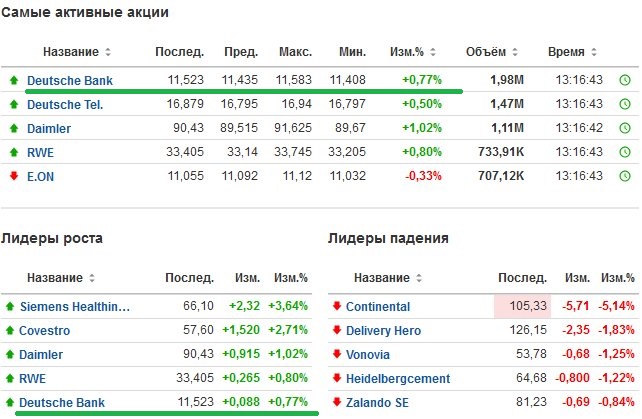Click Covestro change value +1,520
This screenshot has width=642, height=419.
pos(241,330)
